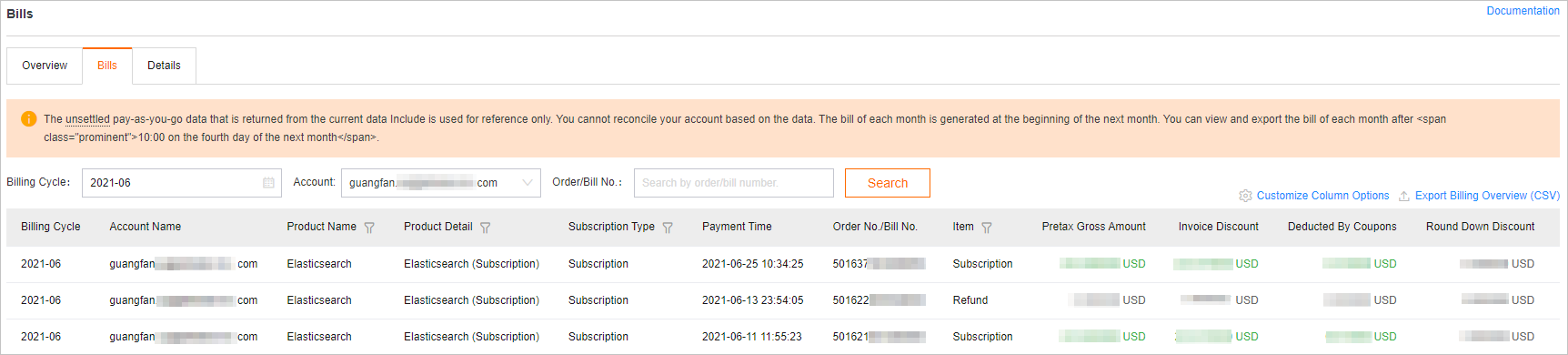Switch to the Details tab

164,66
